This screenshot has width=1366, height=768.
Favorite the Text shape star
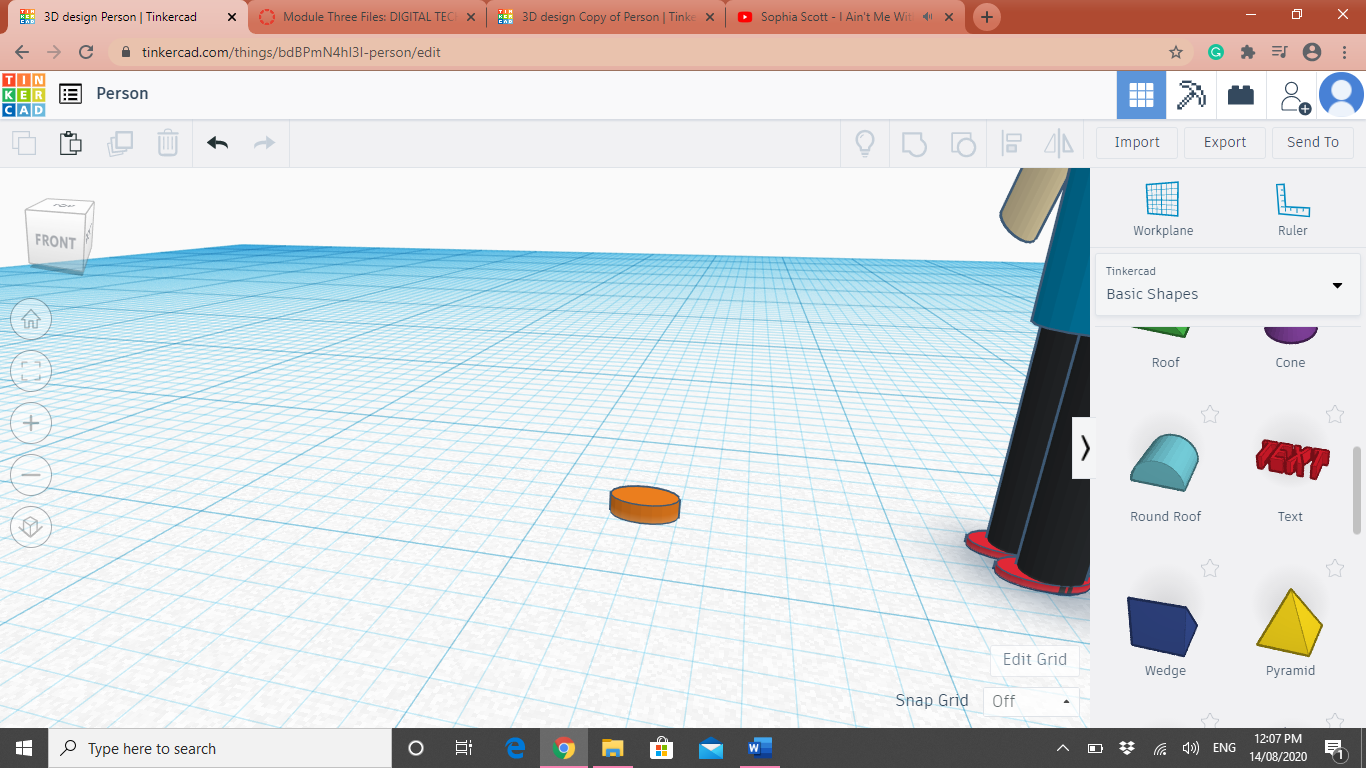coord(1334,414)
